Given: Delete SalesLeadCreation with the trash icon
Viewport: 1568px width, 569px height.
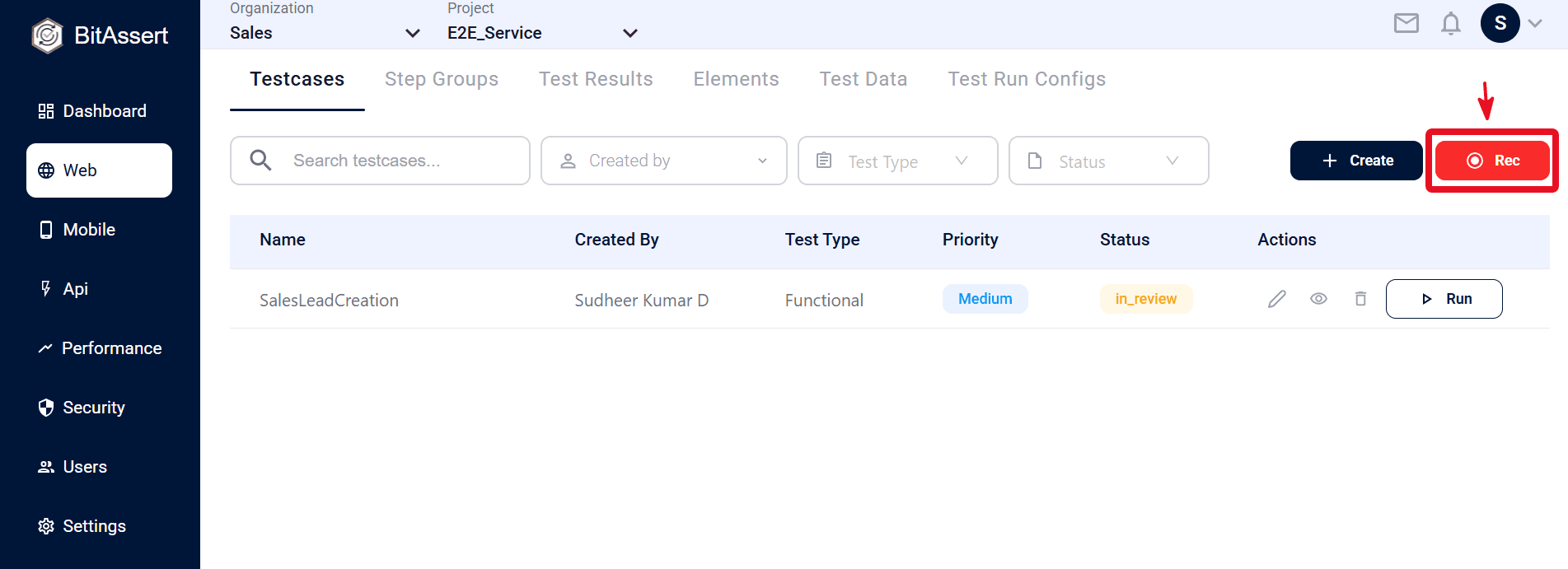Looking at the screenshot, I should 1360,299.
